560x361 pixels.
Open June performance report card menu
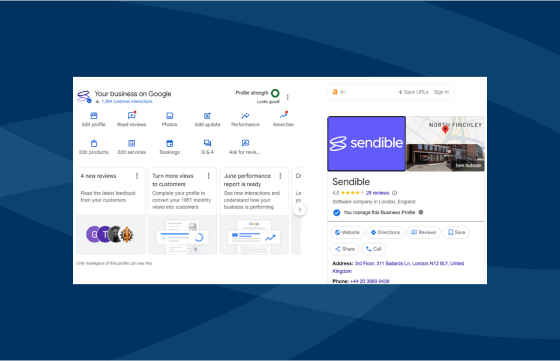[x=280, y=176]
